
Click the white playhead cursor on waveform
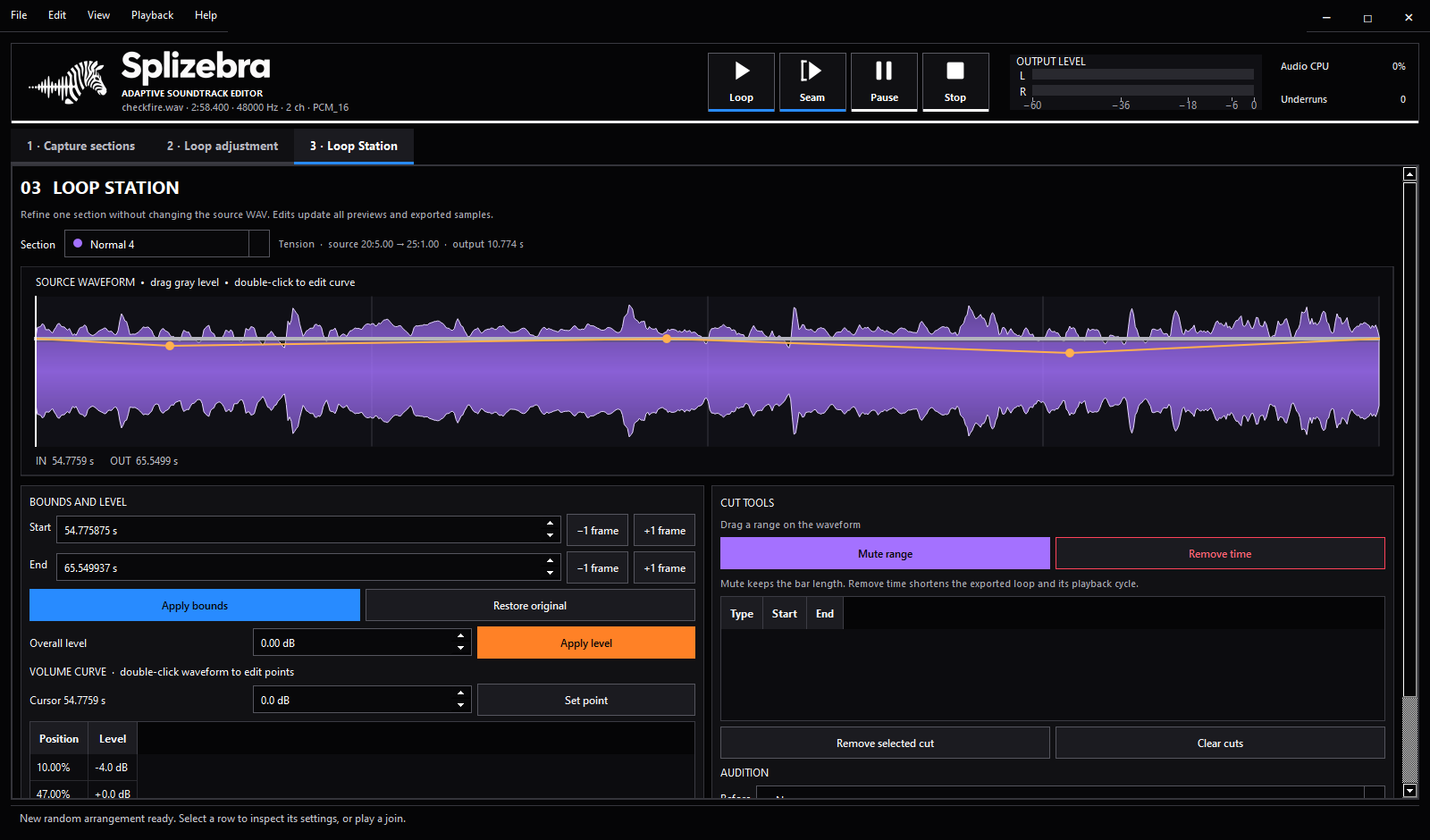[36, 371]
